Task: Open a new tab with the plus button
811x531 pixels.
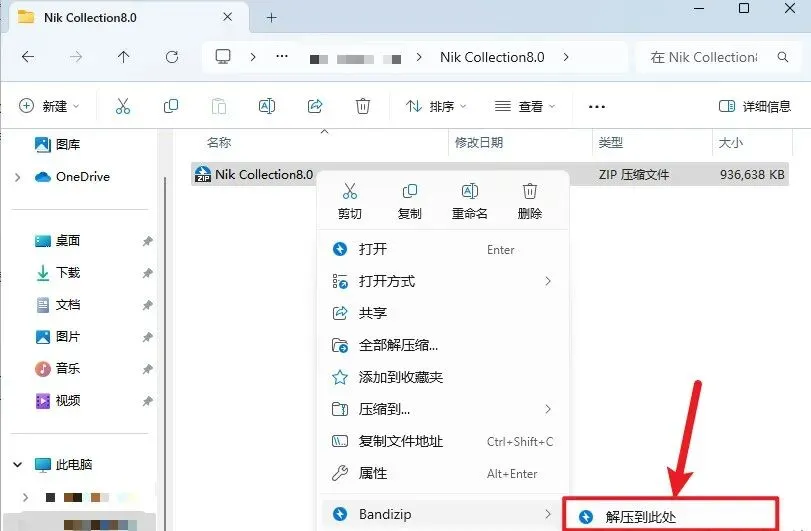Action: [271, 18]
